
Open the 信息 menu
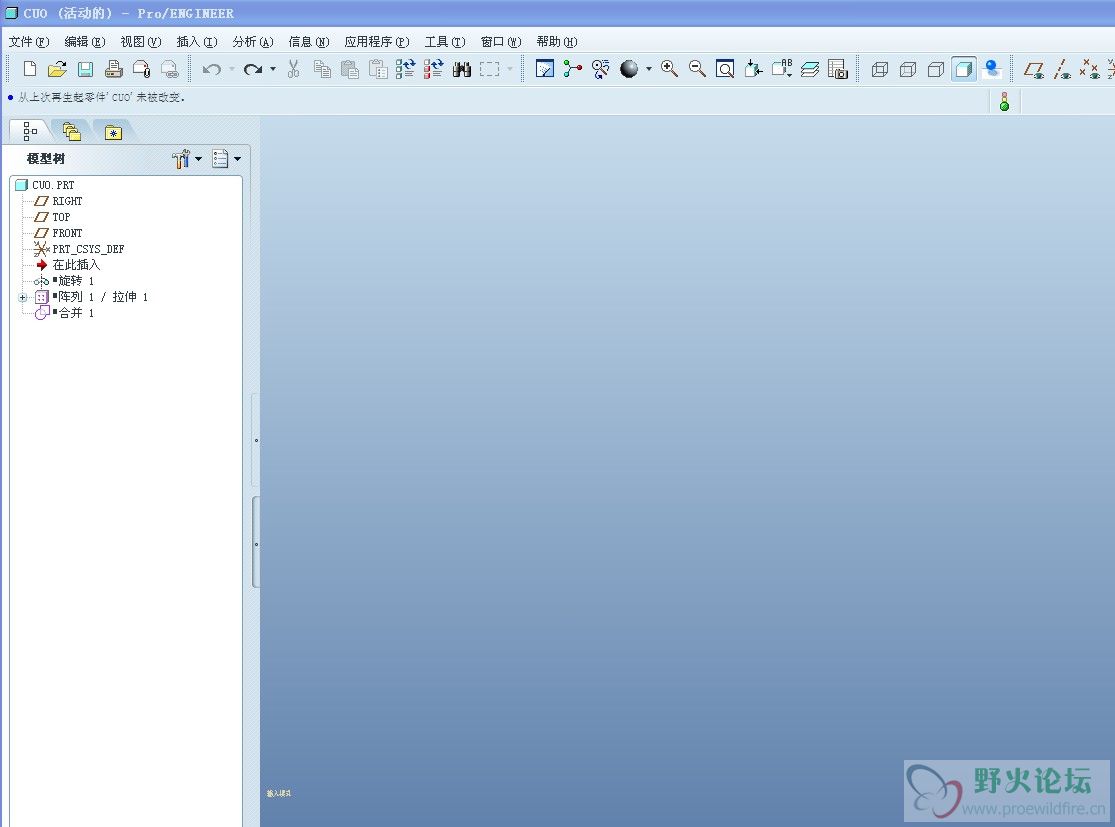[309, 42]
